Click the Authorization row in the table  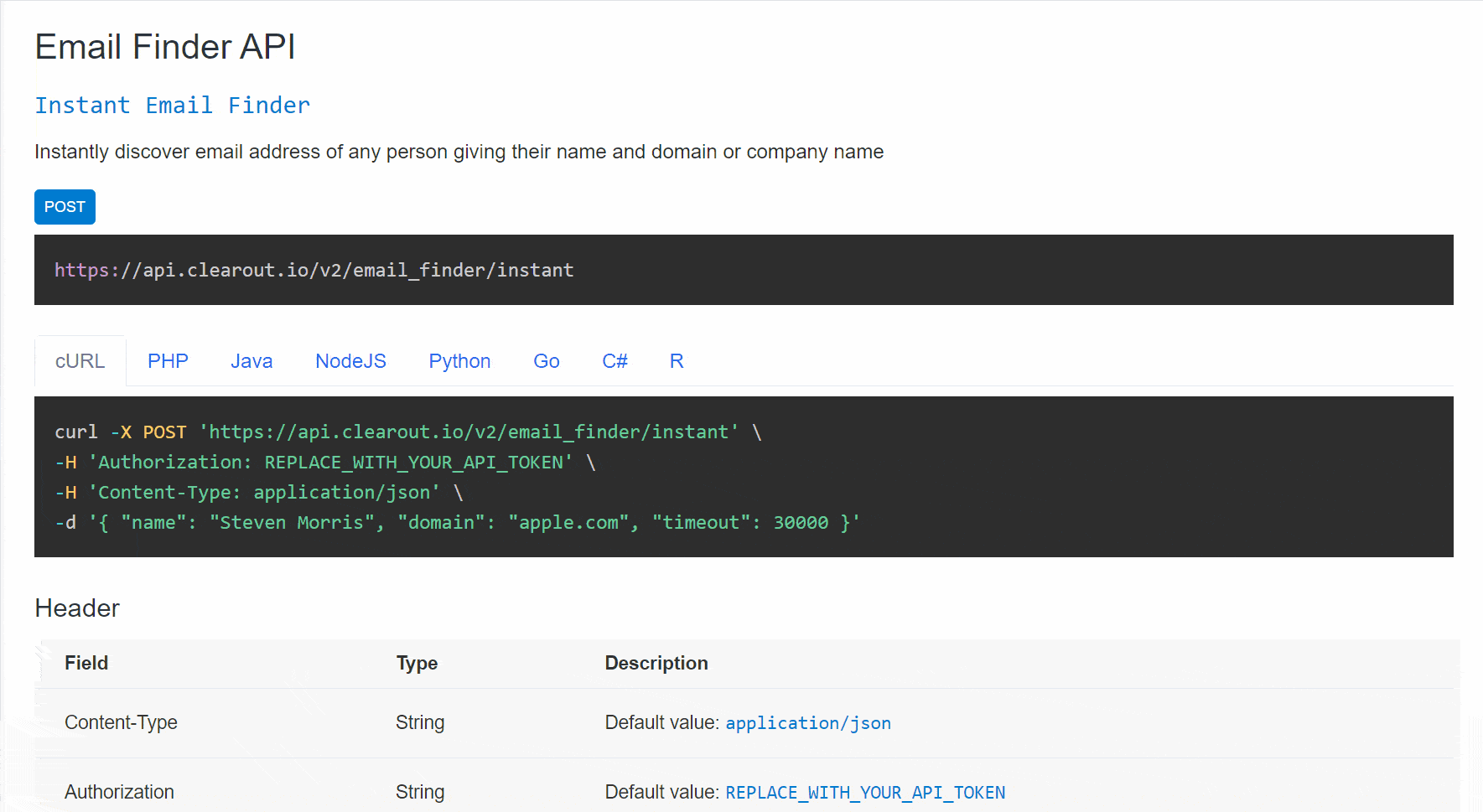[119, 791]
